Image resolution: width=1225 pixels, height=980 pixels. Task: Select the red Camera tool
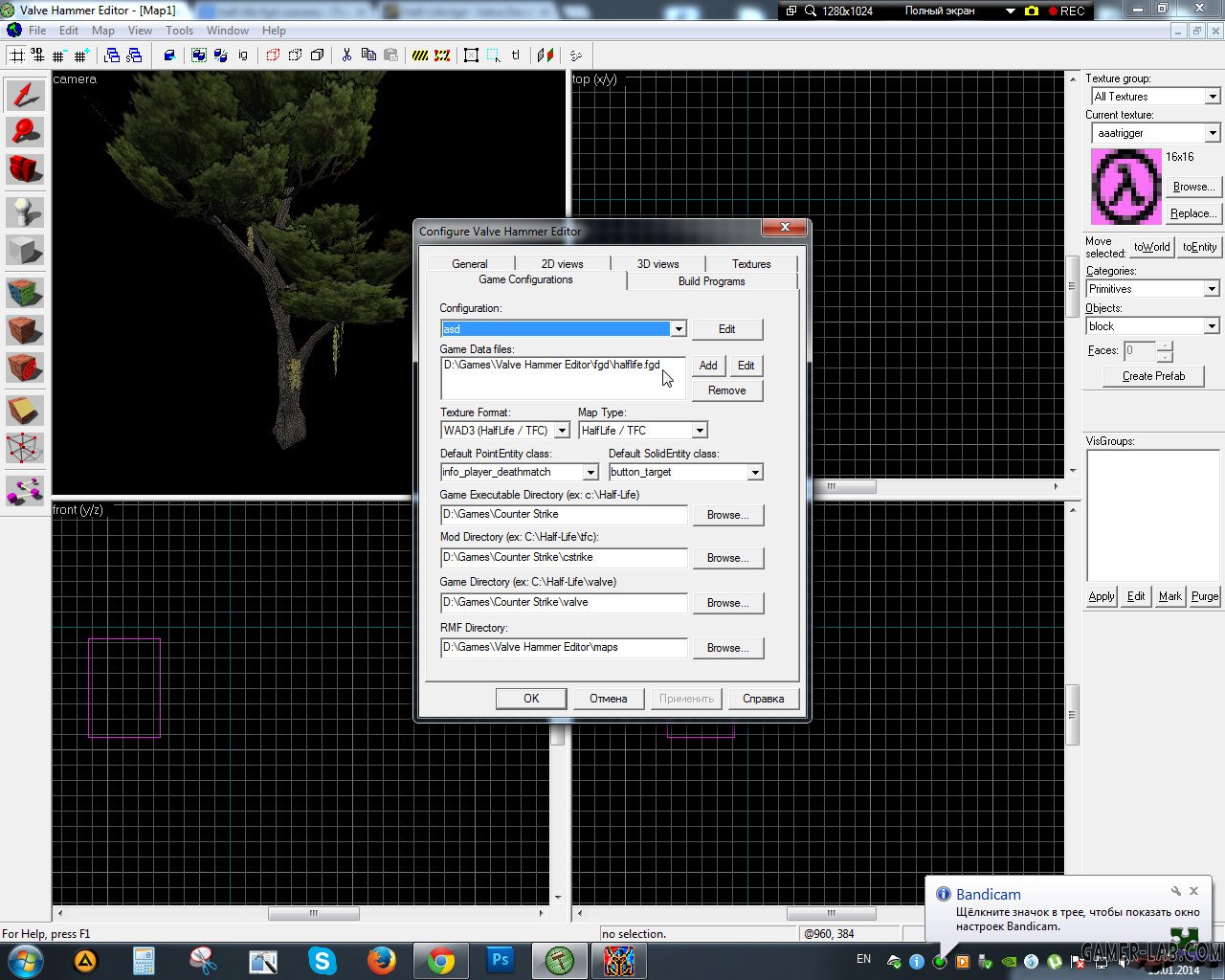click(x=25, y=169)
